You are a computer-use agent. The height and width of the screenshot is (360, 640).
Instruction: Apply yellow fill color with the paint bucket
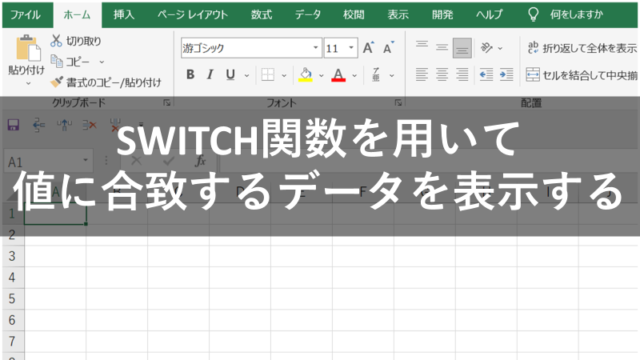pos(305,75)
